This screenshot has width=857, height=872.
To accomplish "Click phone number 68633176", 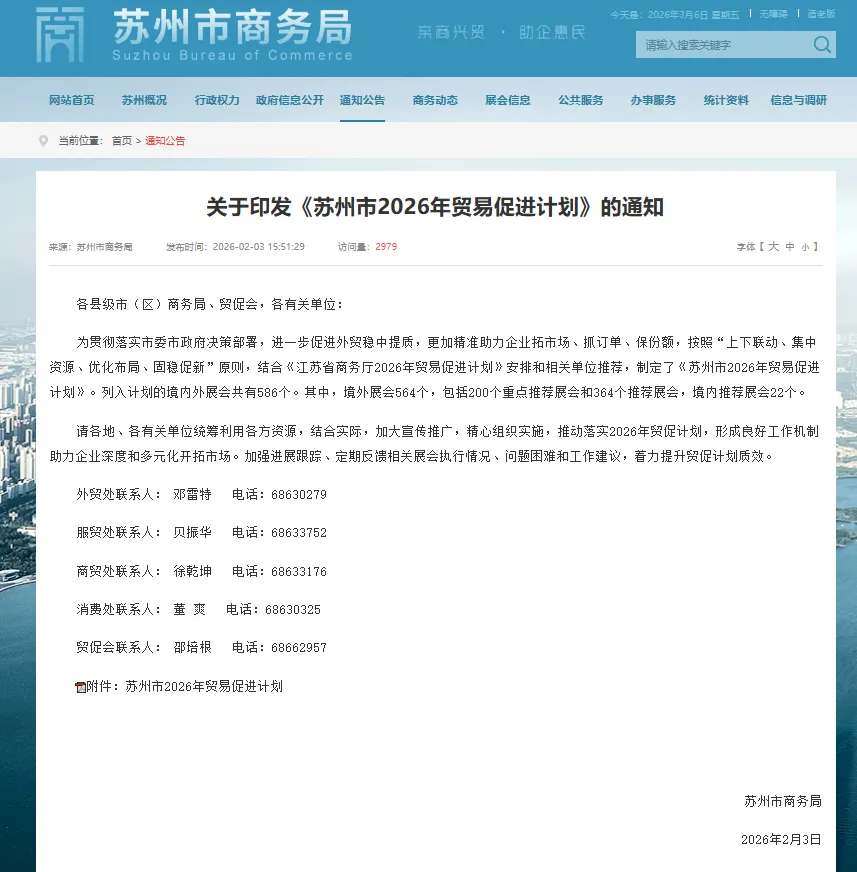I will [299, 572].
